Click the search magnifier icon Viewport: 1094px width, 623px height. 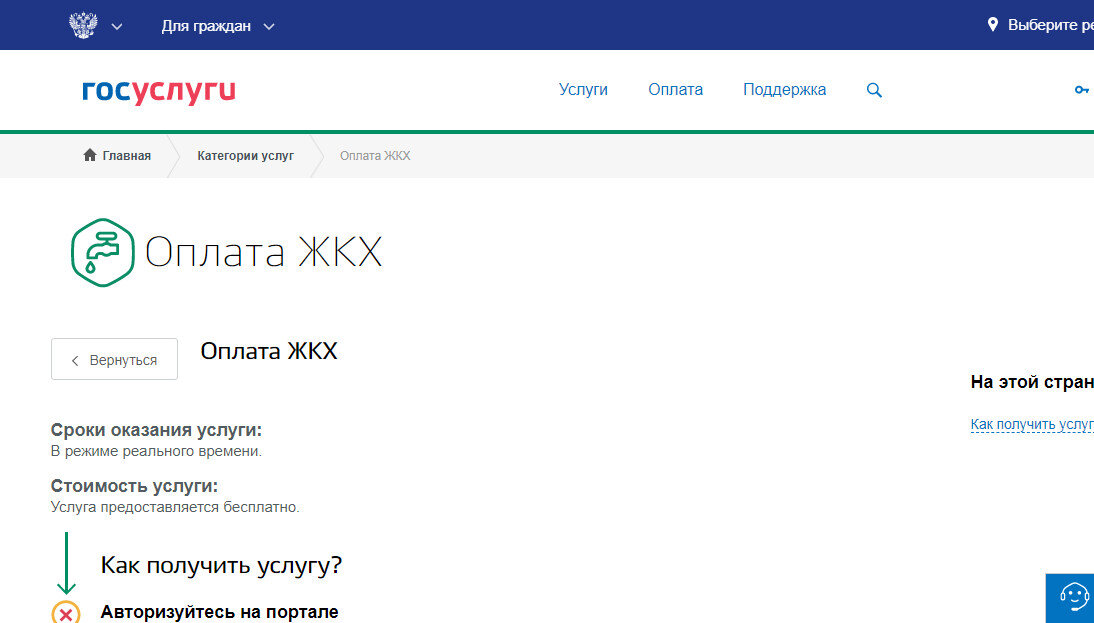pyautogui.click(x=874, y=90)
